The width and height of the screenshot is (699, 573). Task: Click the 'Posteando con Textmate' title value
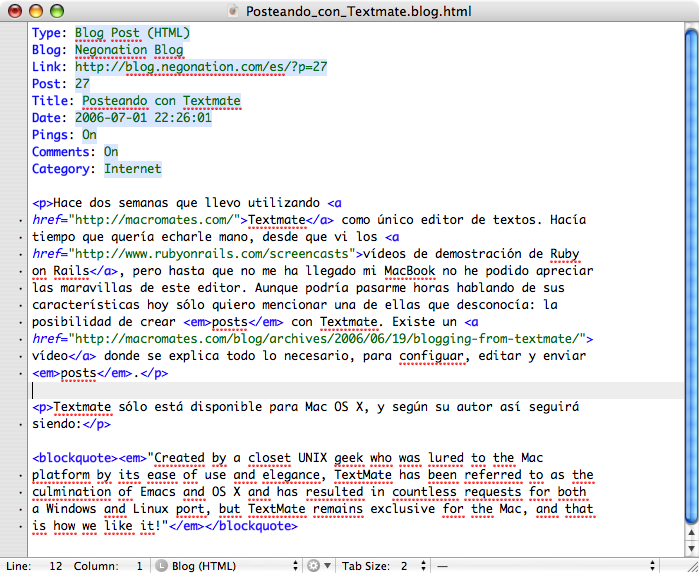point(161,101)
